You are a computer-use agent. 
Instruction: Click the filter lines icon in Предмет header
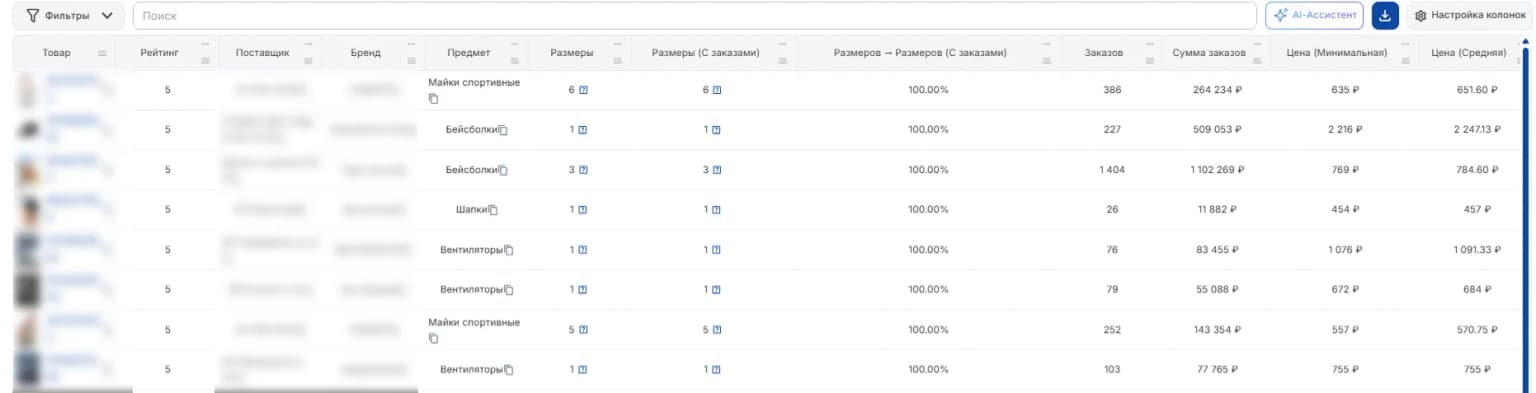(x=516, y=61)
